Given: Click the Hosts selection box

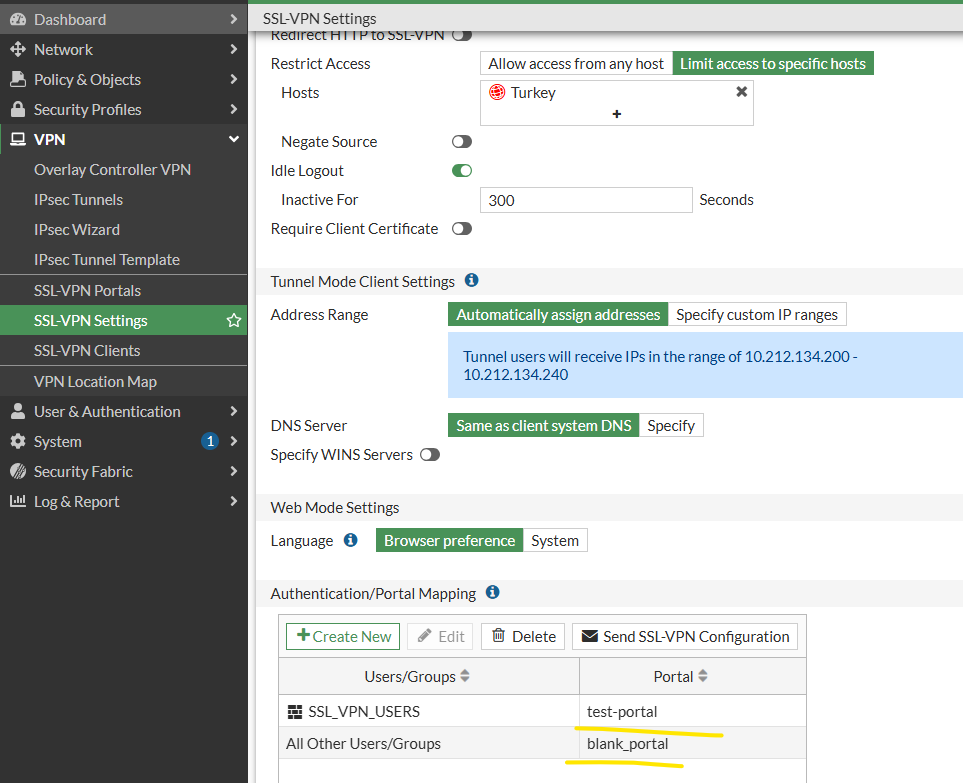Looking at the screenshot, I should tap(617, 103).
